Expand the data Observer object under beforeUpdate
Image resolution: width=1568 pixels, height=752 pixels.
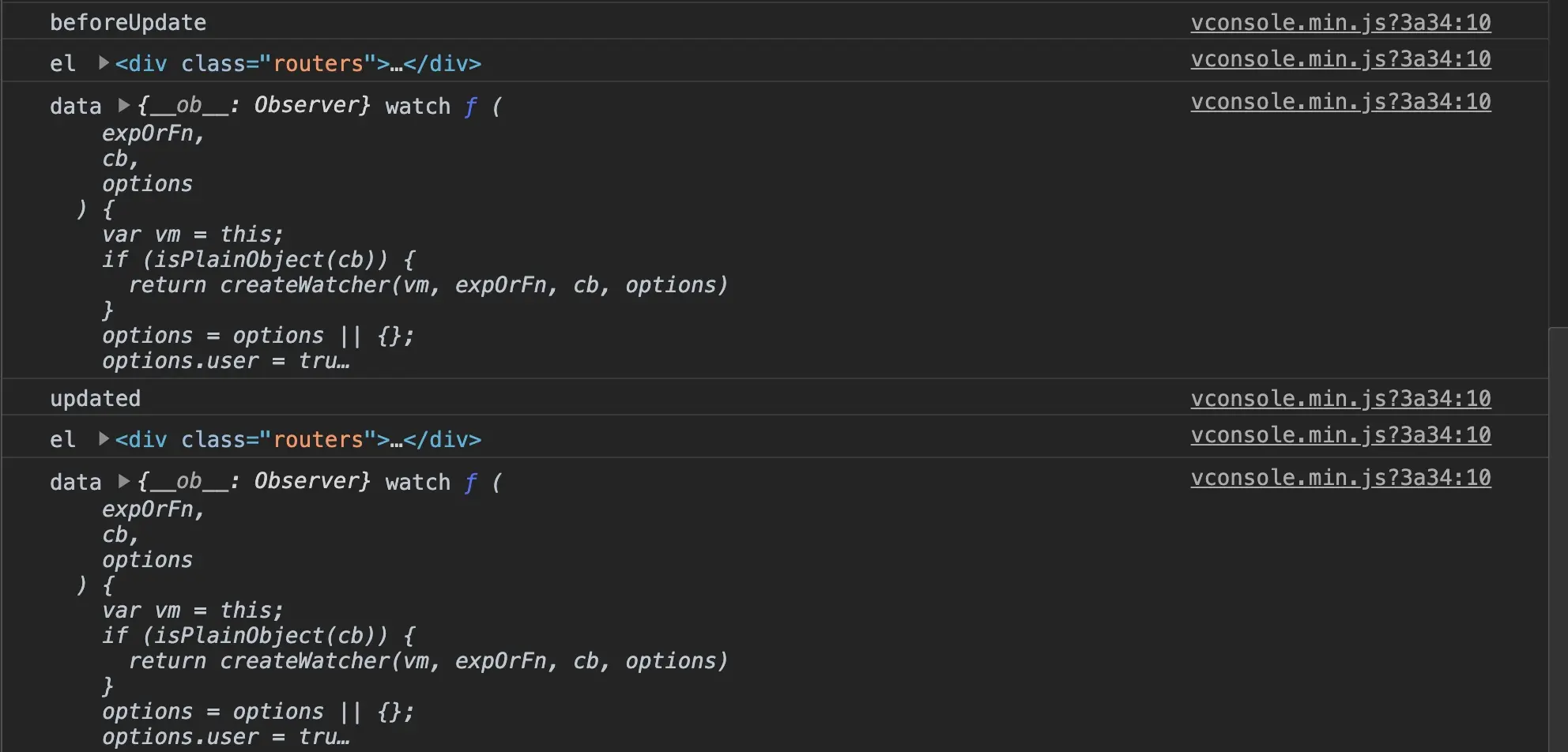(123, 105)
